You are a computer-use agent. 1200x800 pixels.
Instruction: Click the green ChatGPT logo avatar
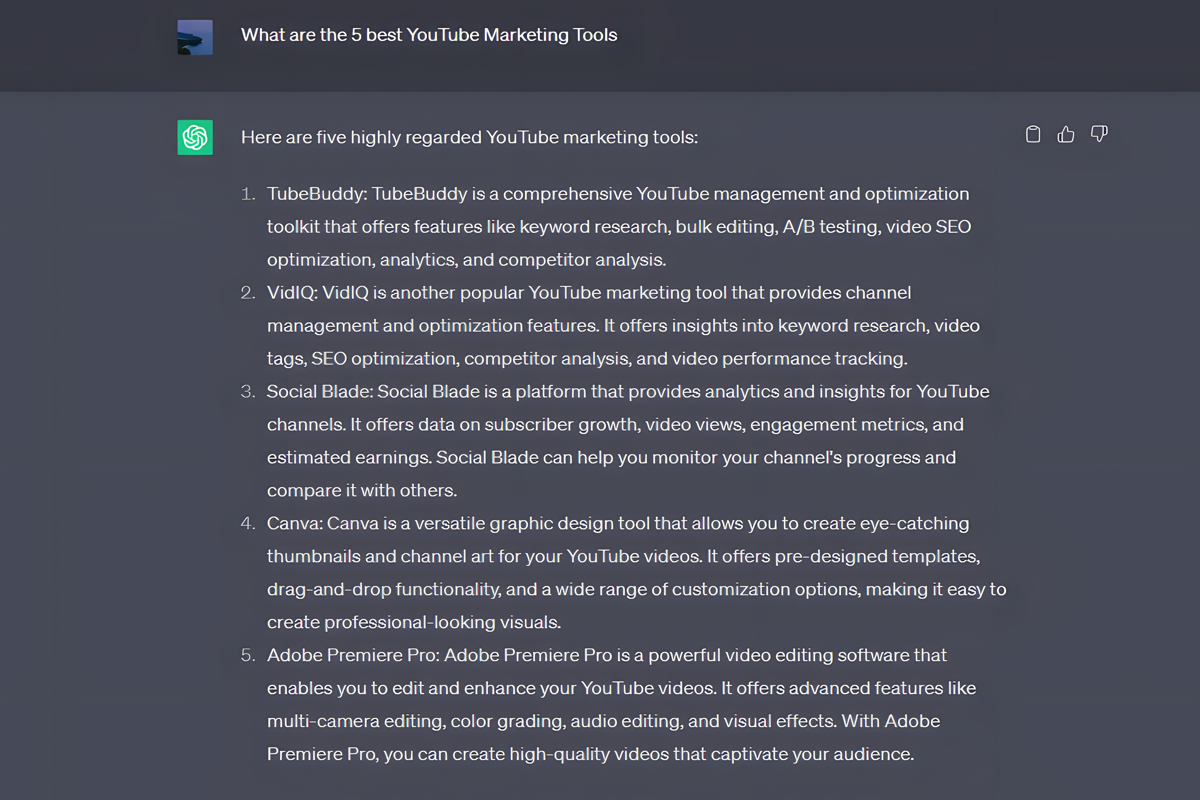[x=195, y=137]
